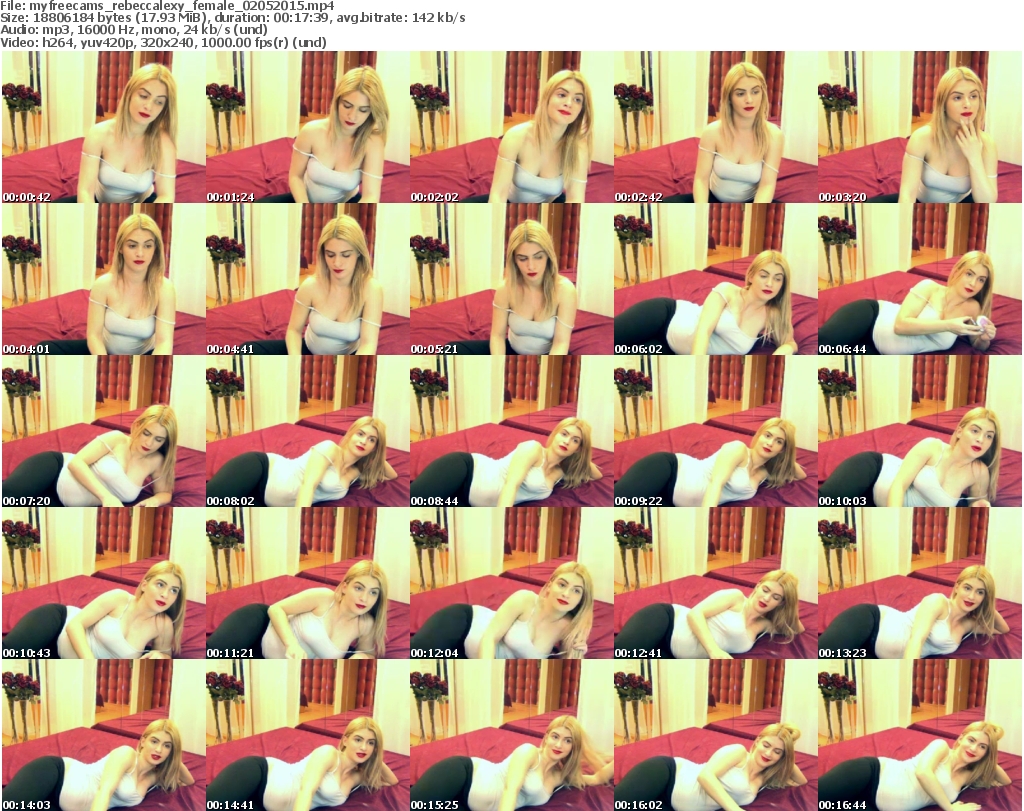Screen dimensions: 1024x811
Task: Click the Video h264 info line
Action: tap(163, 42)
